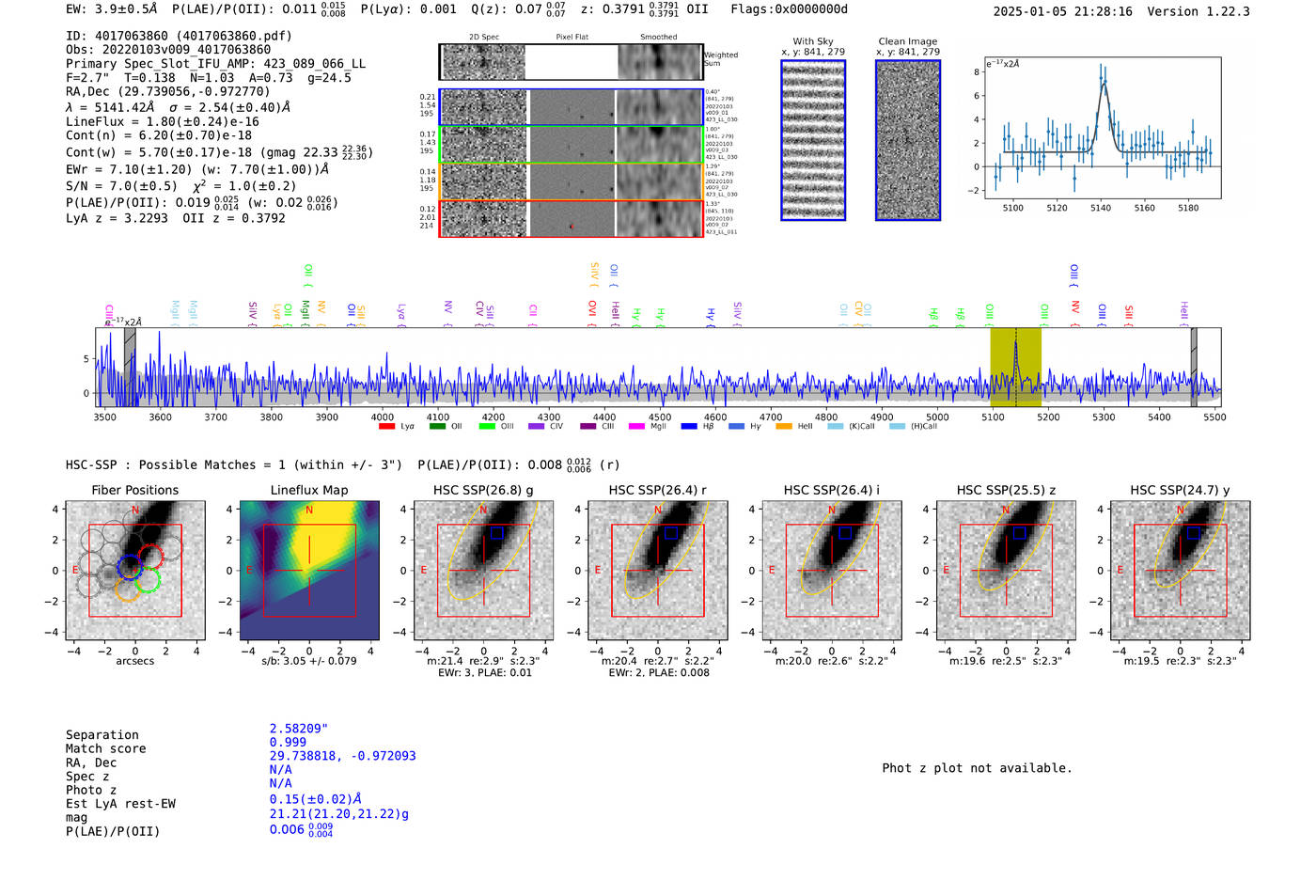Click the S/N = 7.0(±0.5) text
Image resolution: width=1316 pixels, height=896 pixels.
(x=121, y=186)
